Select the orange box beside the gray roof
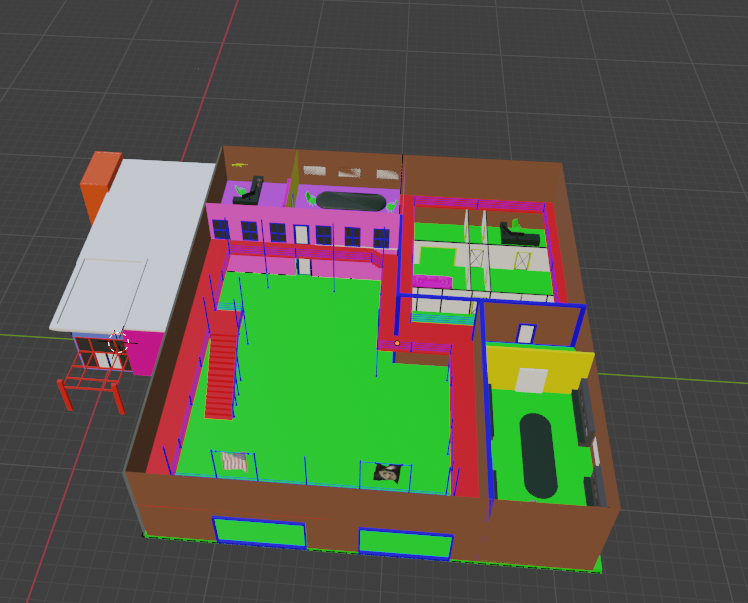The height and width of the screenshot is (603, 748). click(x=100, y=186)
